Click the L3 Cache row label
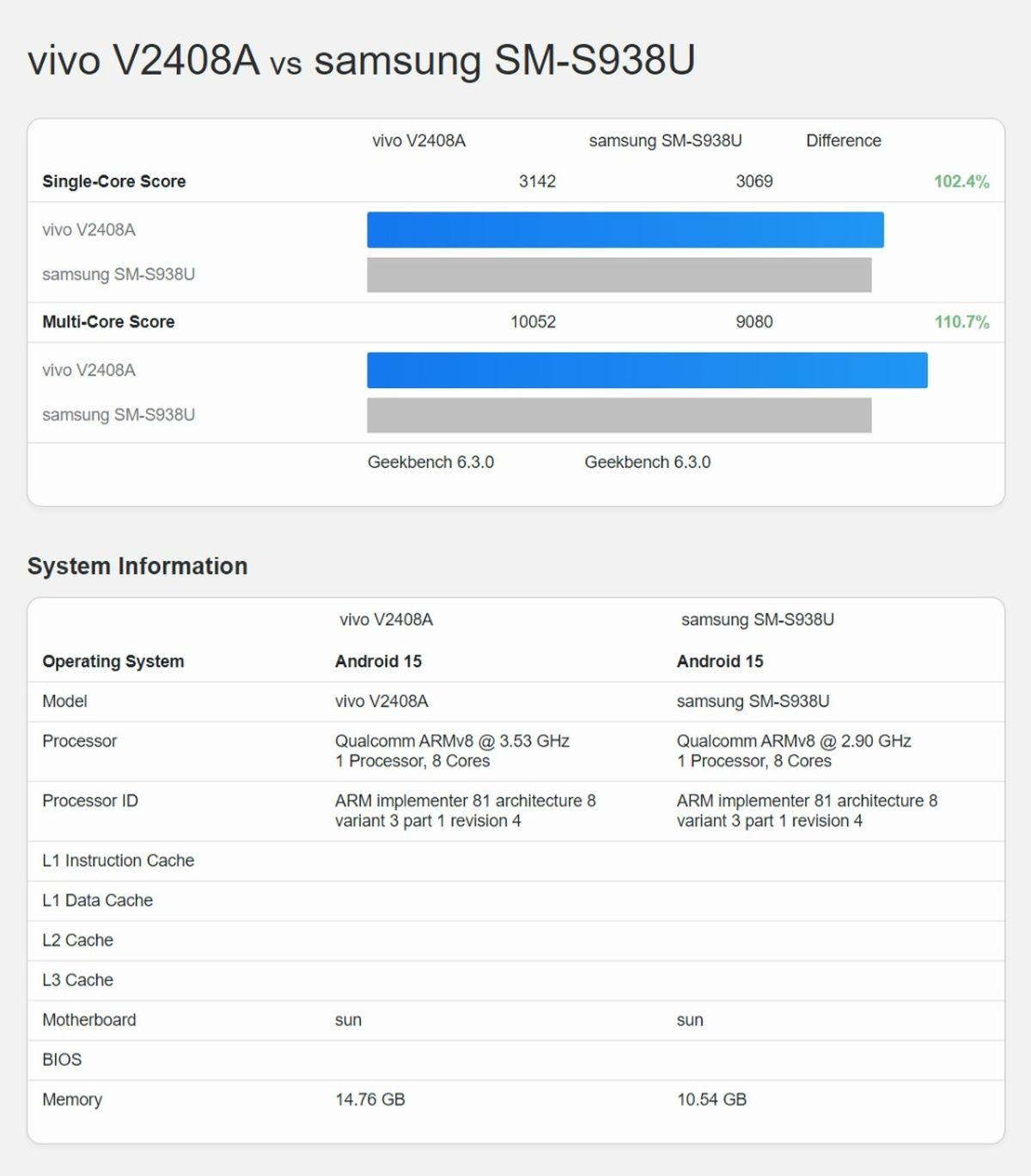Screen dimensions: 1031x1176 pos(77,980)
